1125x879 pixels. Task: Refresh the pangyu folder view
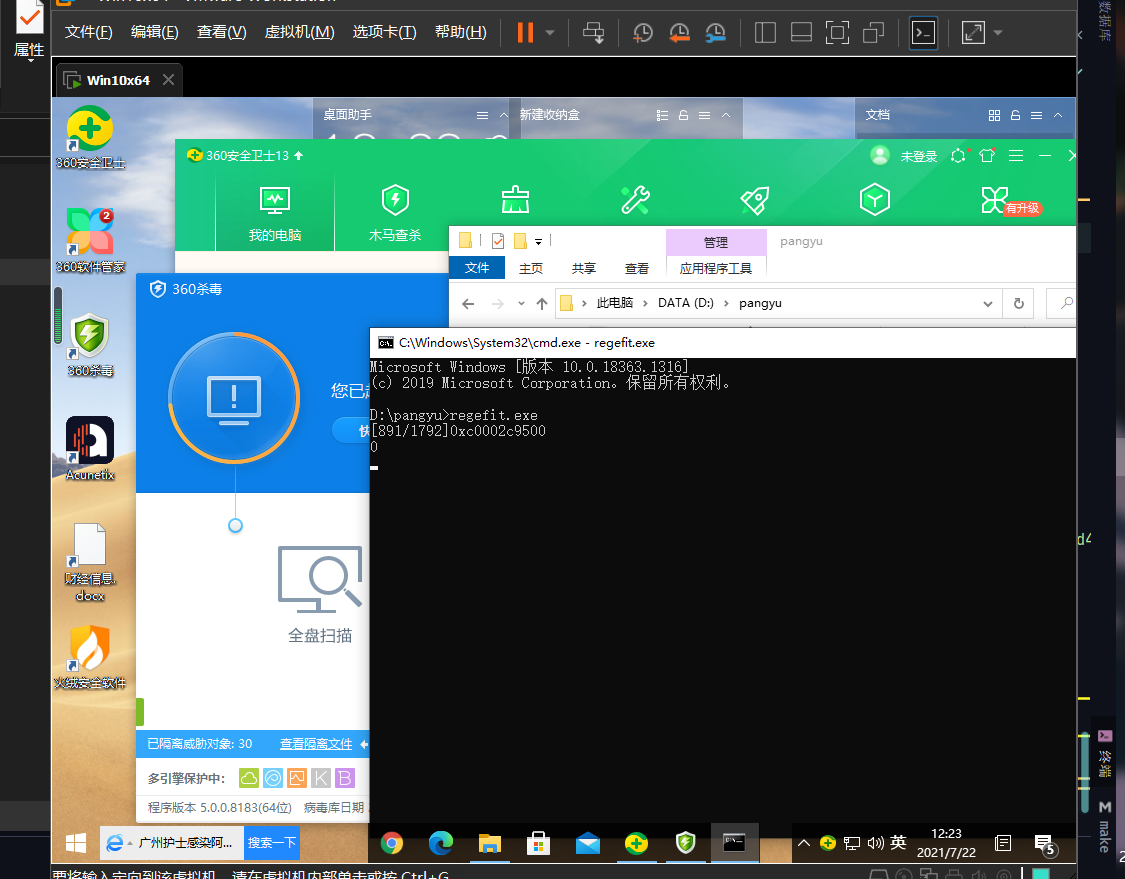1018,304
